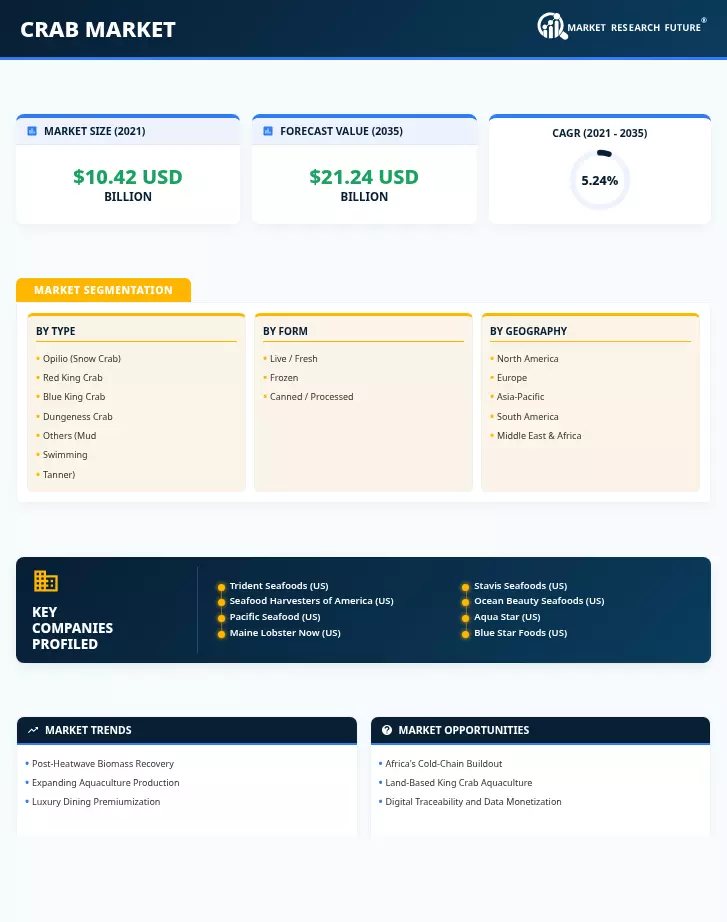Click the CAGR (2021 - 2035) heading
The image size is (727, 922).
599,133
